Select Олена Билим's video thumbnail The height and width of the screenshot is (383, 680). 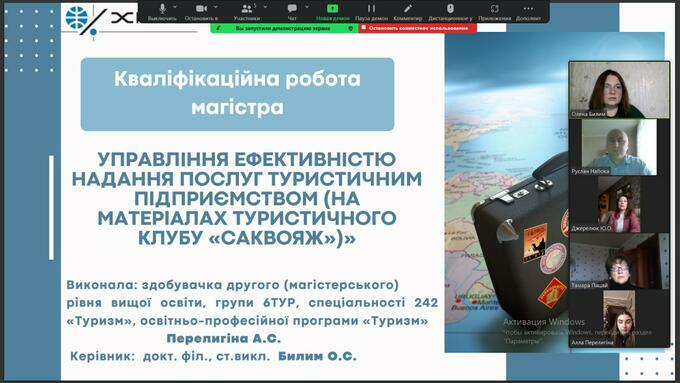point(619,89)
